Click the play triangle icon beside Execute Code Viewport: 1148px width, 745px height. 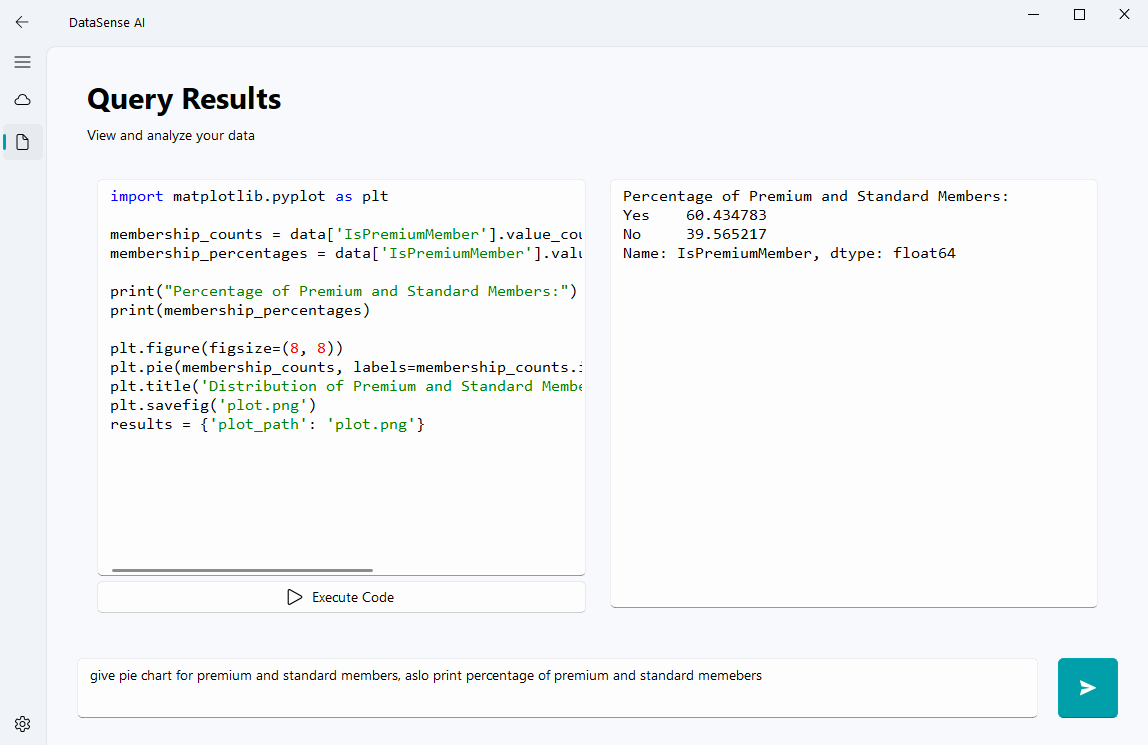294,597
